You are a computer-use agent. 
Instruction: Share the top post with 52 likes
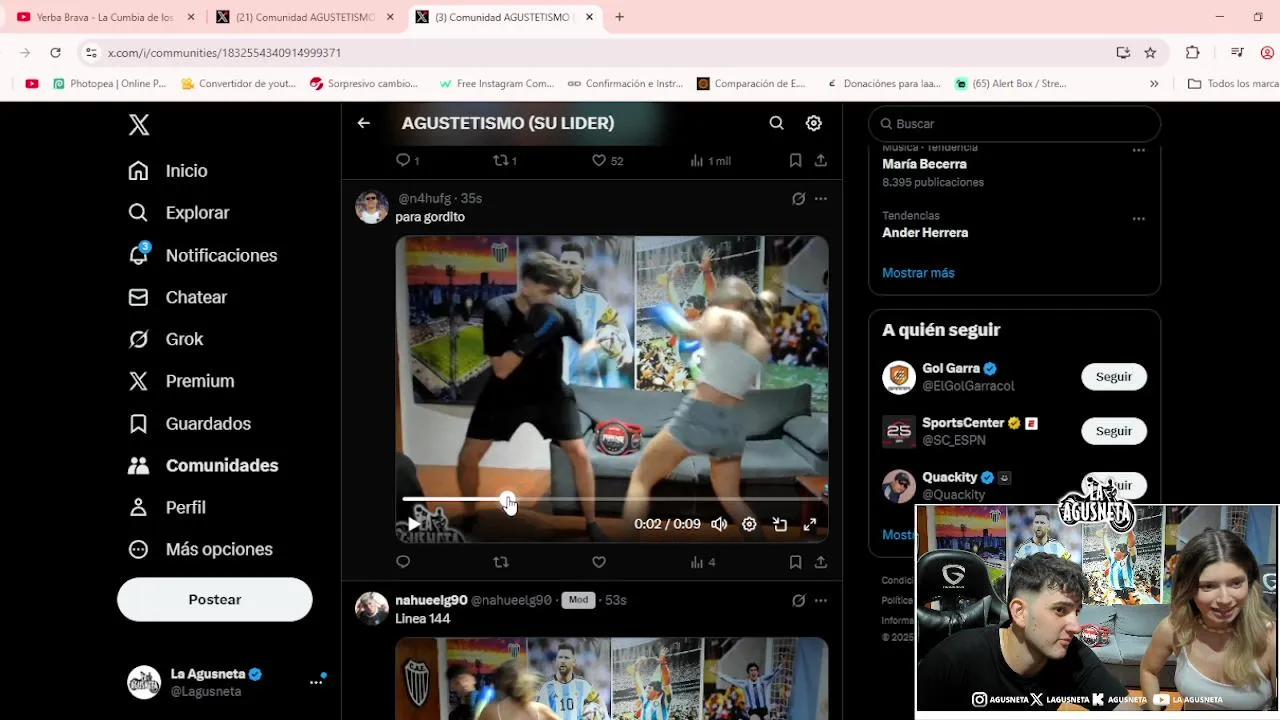click(x=821, y=160)
